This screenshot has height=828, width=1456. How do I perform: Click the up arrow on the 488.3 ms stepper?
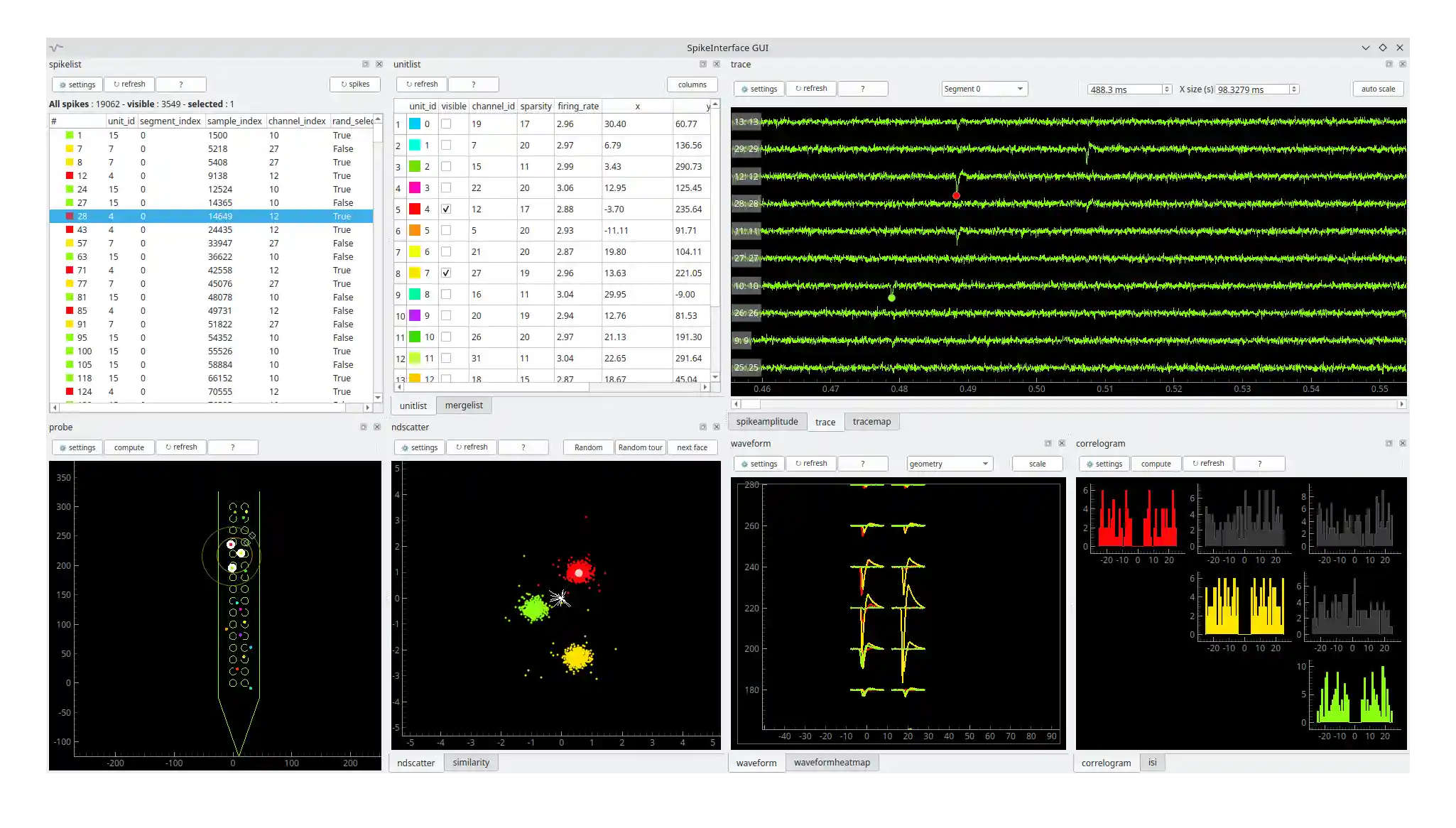coord(1168,86)
